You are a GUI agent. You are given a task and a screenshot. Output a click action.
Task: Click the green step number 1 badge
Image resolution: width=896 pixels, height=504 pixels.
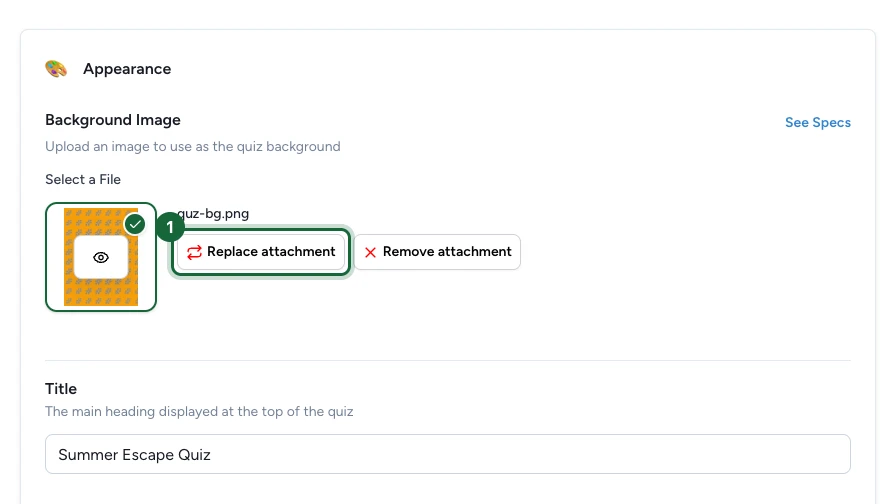(x=170, y=227)
